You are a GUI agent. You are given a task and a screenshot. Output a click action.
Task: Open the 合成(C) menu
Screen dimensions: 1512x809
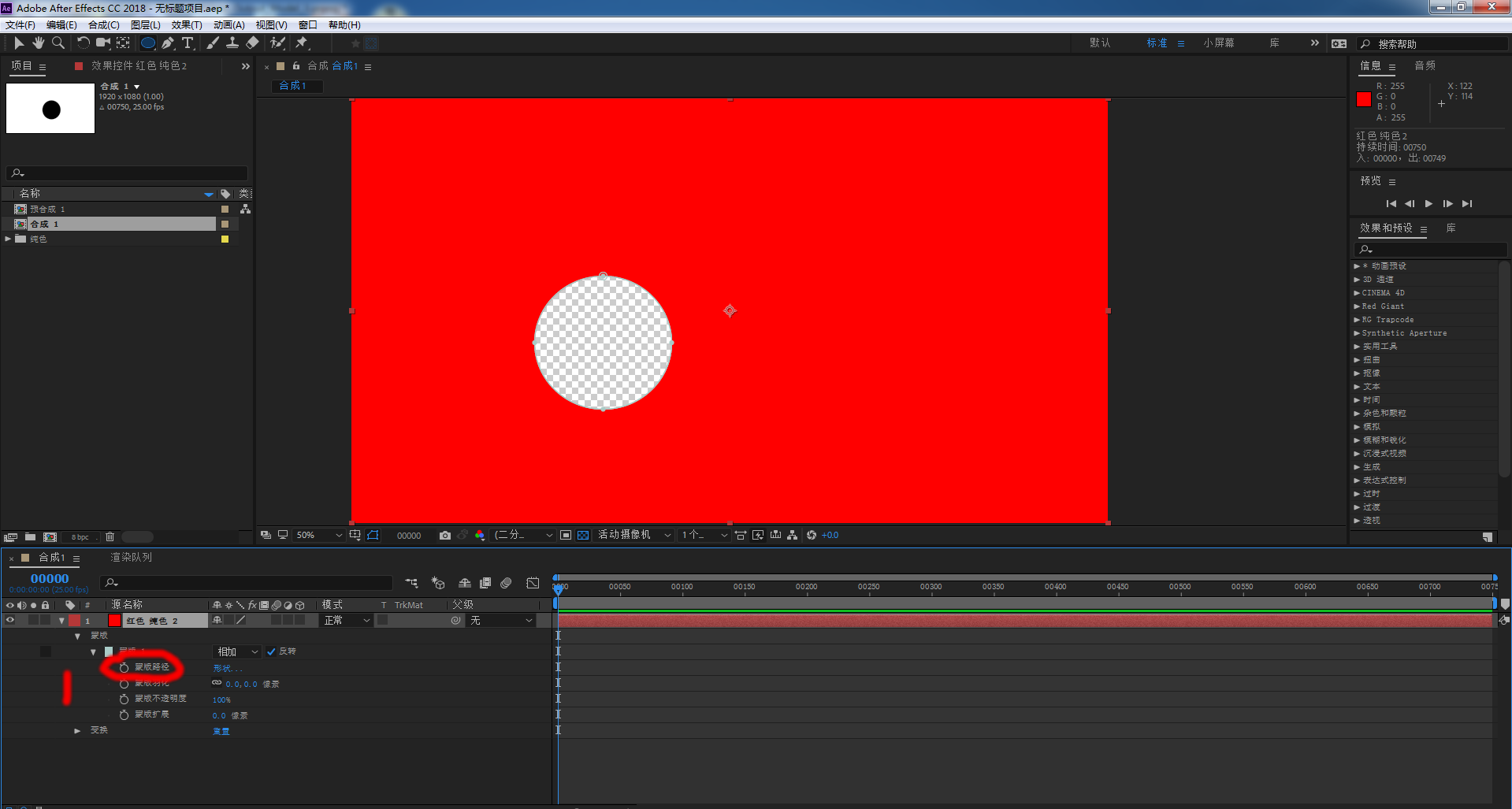103,25
